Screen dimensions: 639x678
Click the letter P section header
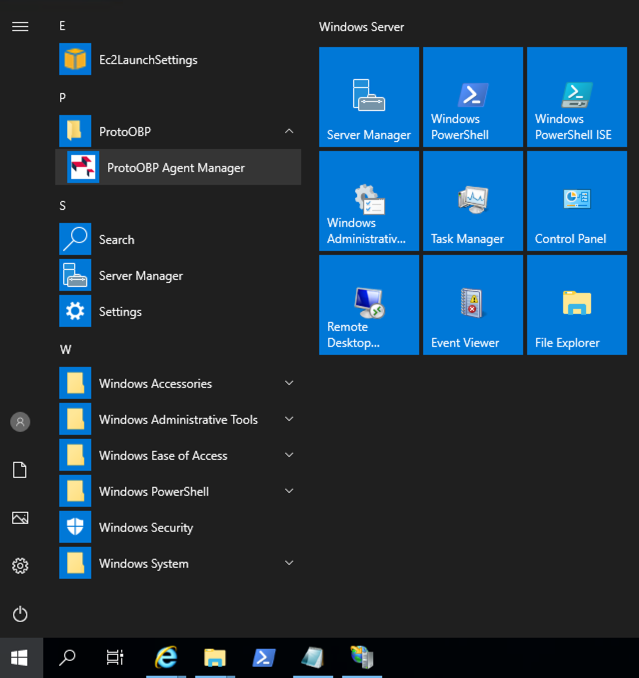pyautogui.click(x=62, y=98)
